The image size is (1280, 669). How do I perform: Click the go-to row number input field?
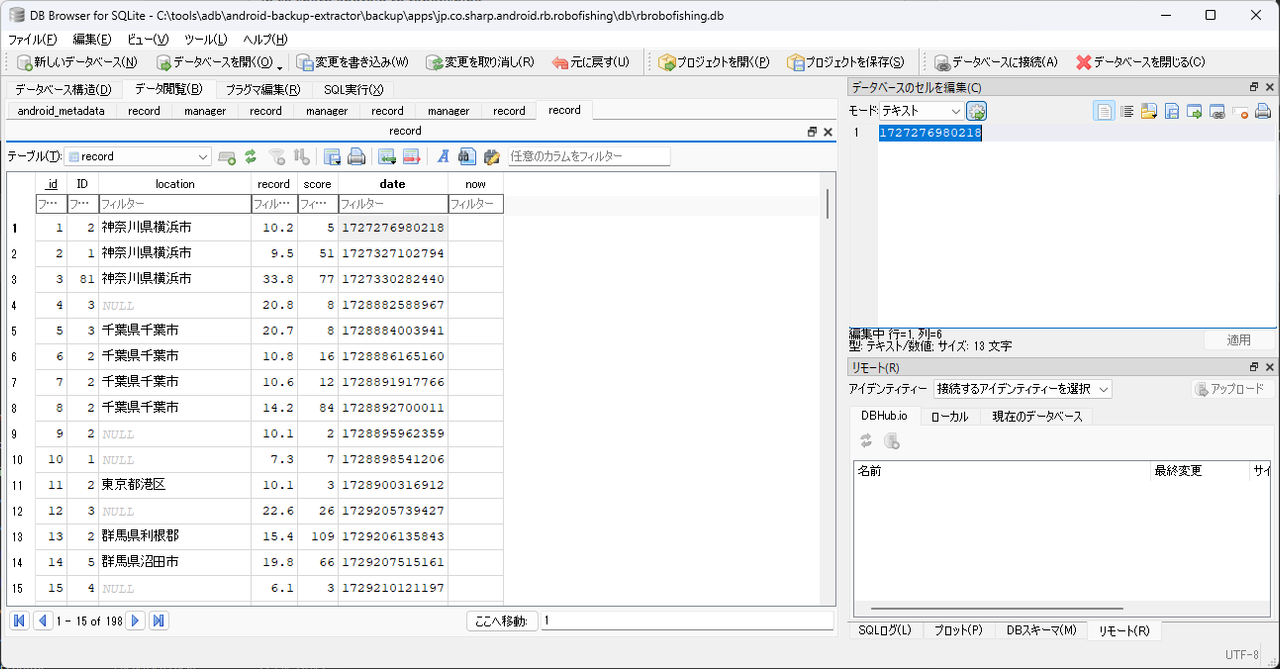[x=687, y=621]
